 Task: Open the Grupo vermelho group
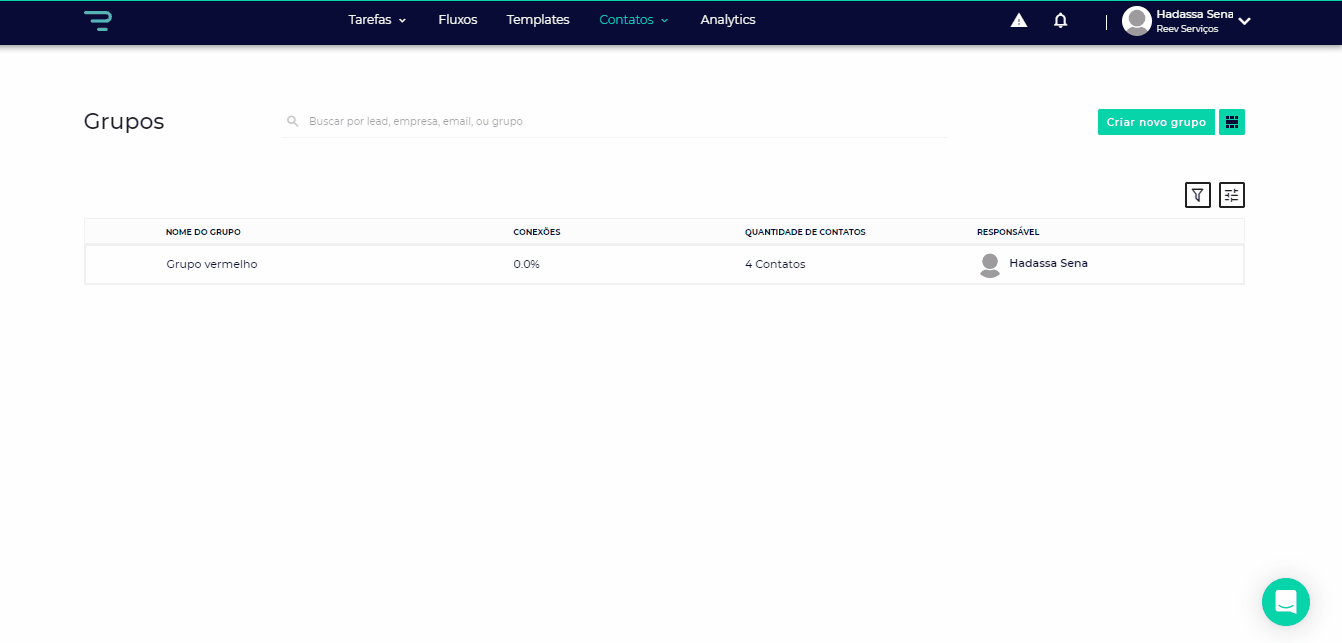click(211, 264)
